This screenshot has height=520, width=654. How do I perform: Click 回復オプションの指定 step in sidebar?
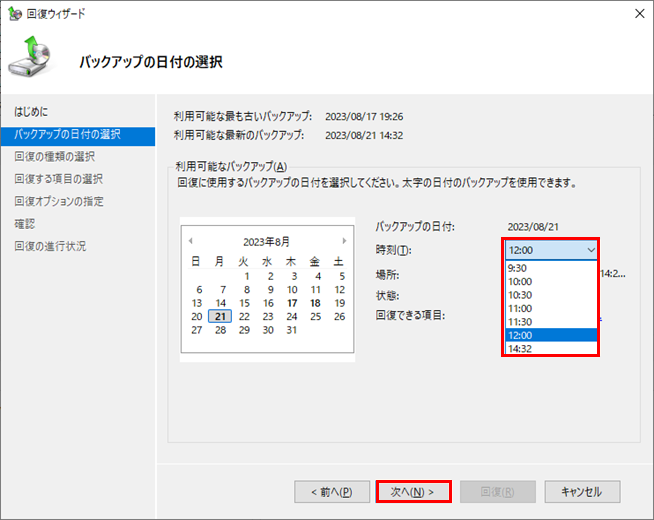click(x=59, y=201)
